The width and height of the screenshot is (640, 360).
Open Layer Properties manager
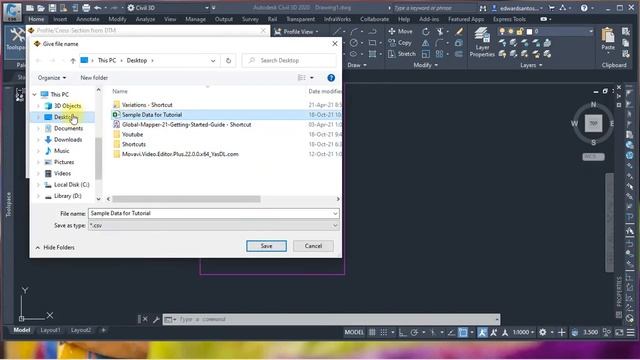tap(482, 42)
